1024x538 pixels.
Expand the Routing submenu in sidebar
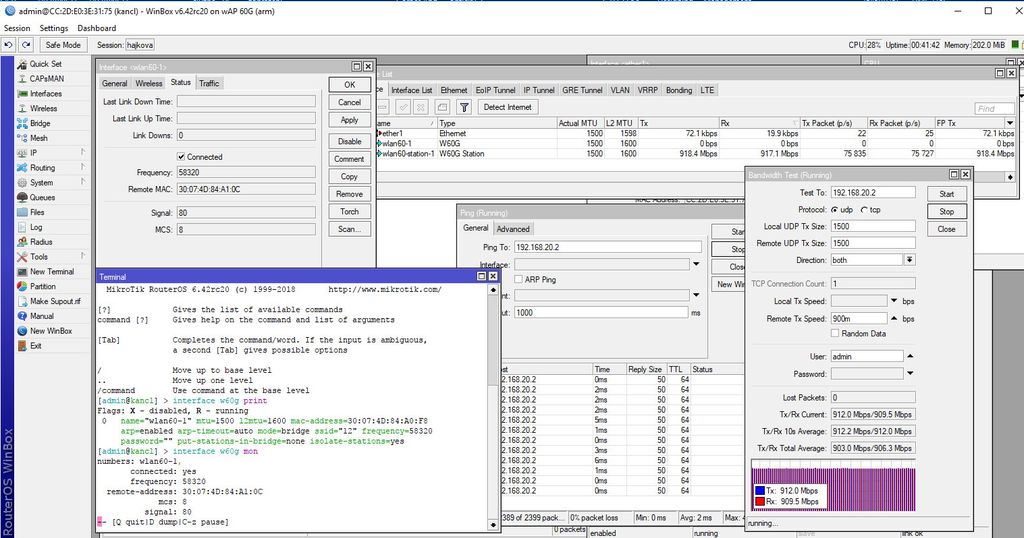point(83,168)
